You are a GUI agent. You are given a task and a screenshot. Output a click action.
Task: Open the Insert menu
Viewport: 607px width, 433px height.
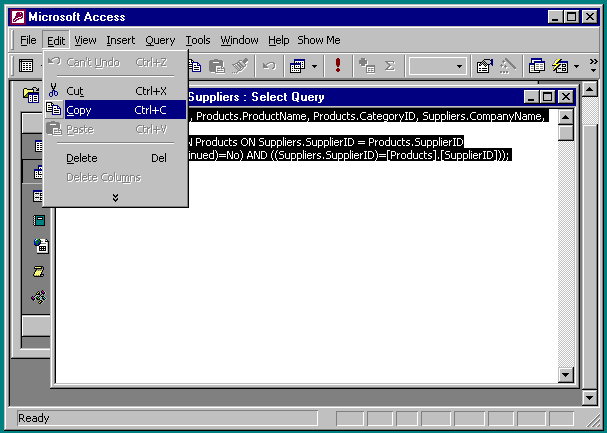click(121, 40)
